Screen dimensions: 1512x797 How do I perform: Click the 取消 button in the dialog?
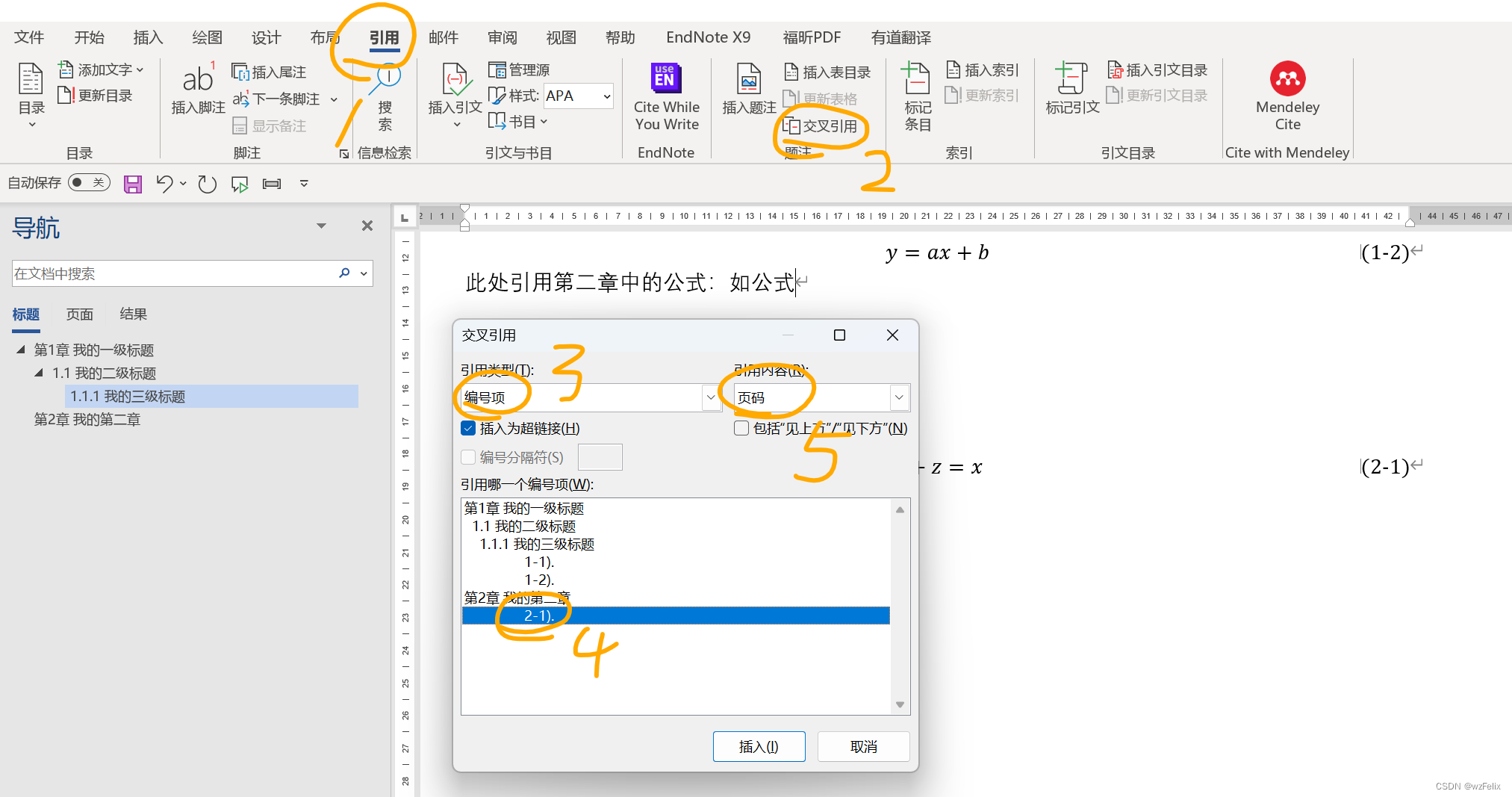(864, 747)
